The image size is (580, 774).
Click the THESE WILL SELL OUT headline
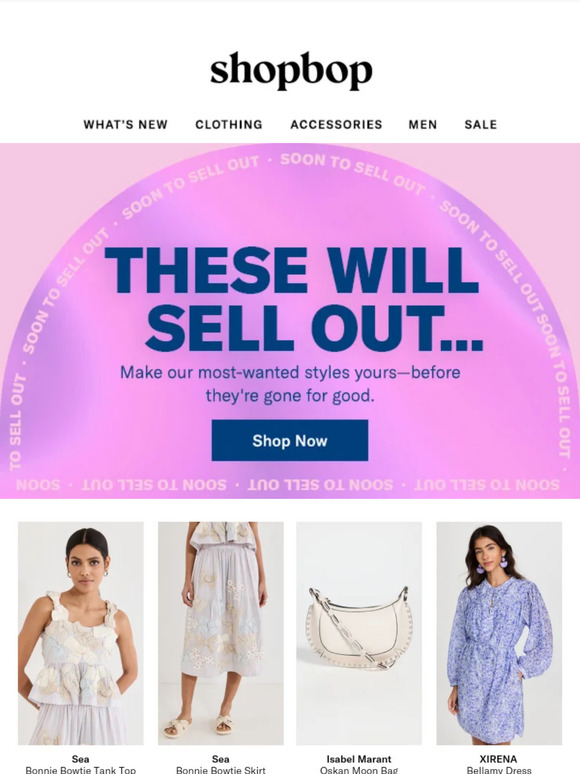pos(293,299)
